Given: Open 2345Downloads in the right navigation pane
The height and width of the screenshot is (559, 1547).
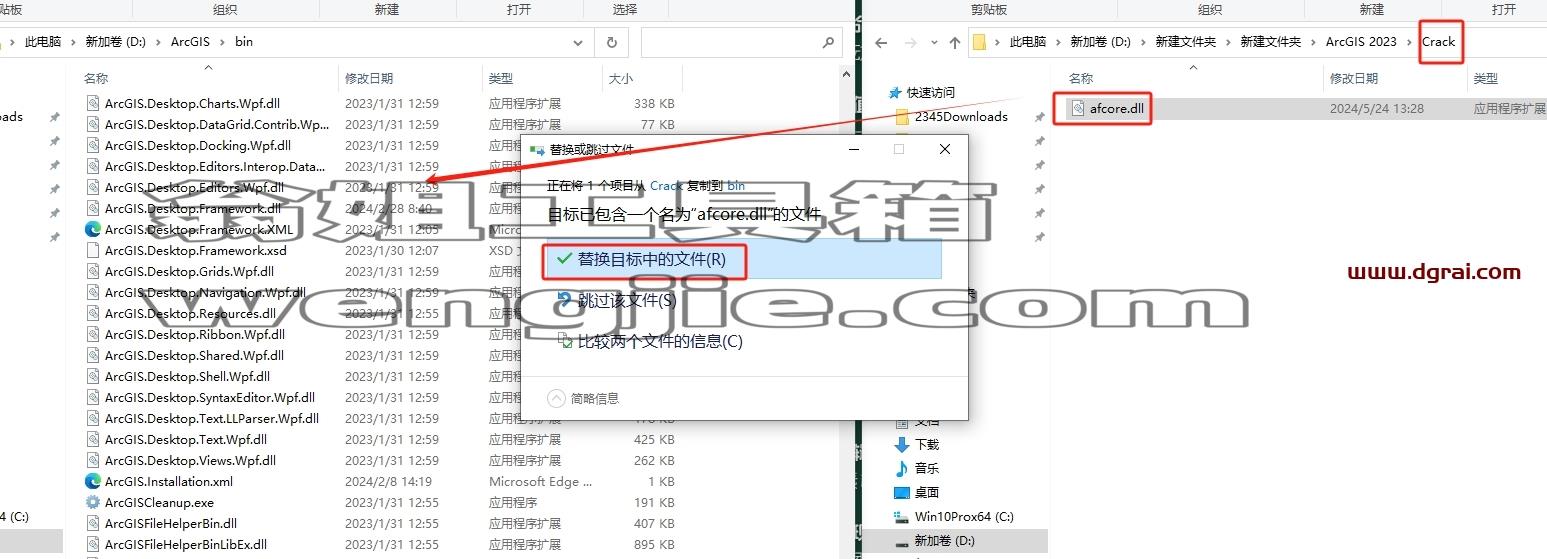Looking at the screenshot, I should coord(961,116).
